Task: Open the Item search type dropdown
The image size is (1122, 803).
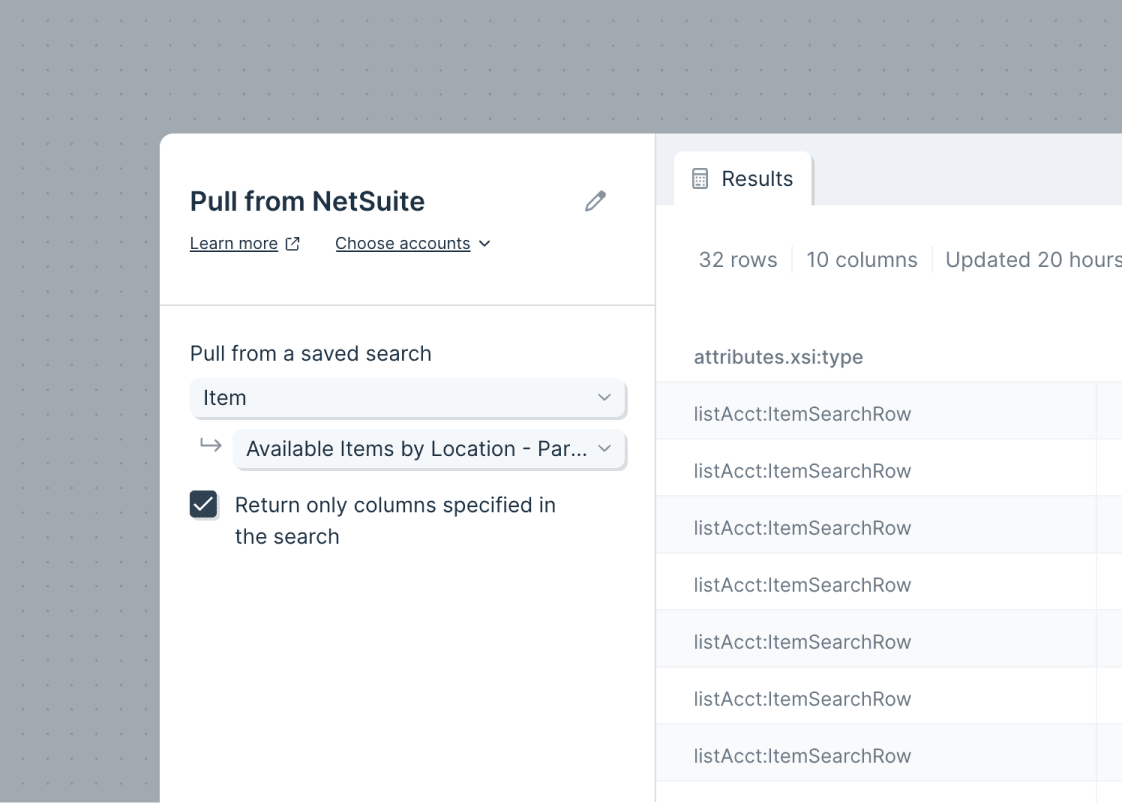Action: [x=408, y=398]
